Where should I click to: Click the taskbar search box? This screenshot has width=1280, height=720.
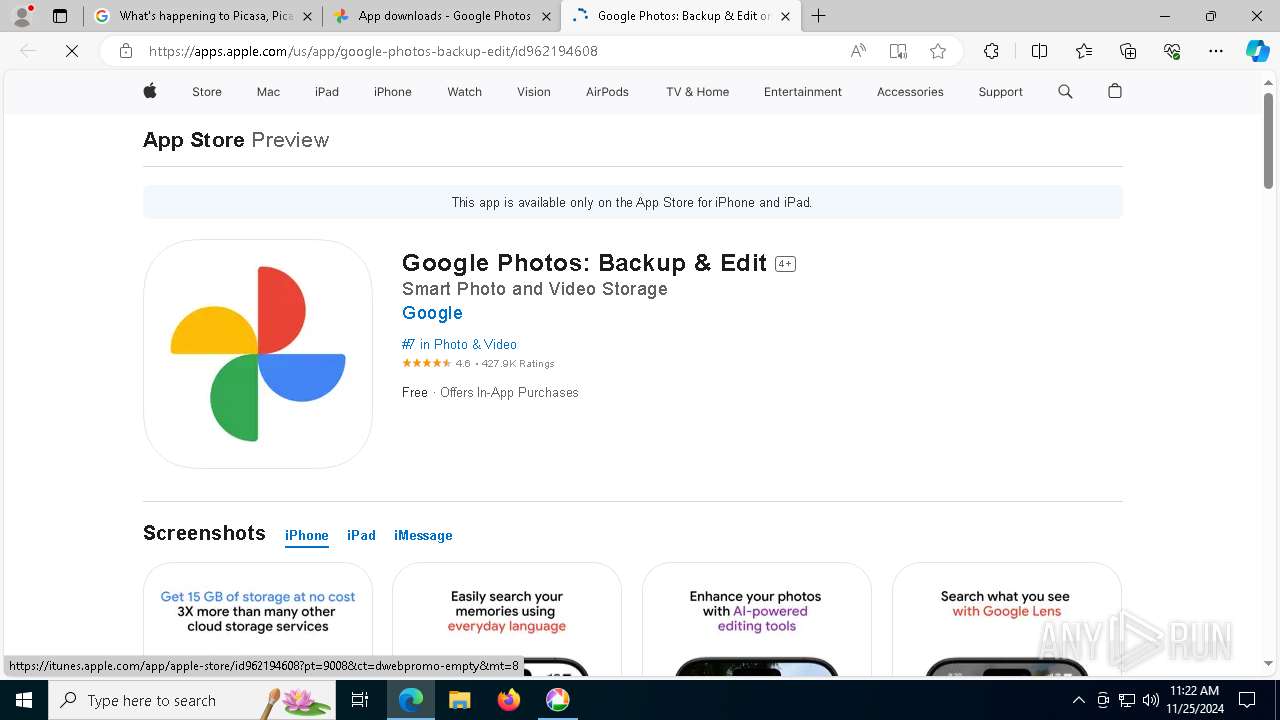(x=190, y=700)
